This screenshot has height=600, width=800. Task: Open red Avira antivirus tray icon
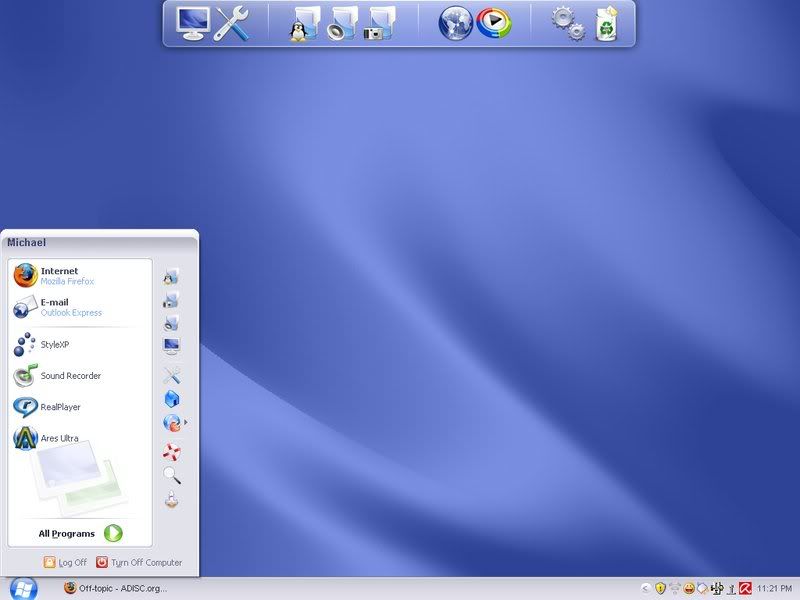[x=745, y=588]
